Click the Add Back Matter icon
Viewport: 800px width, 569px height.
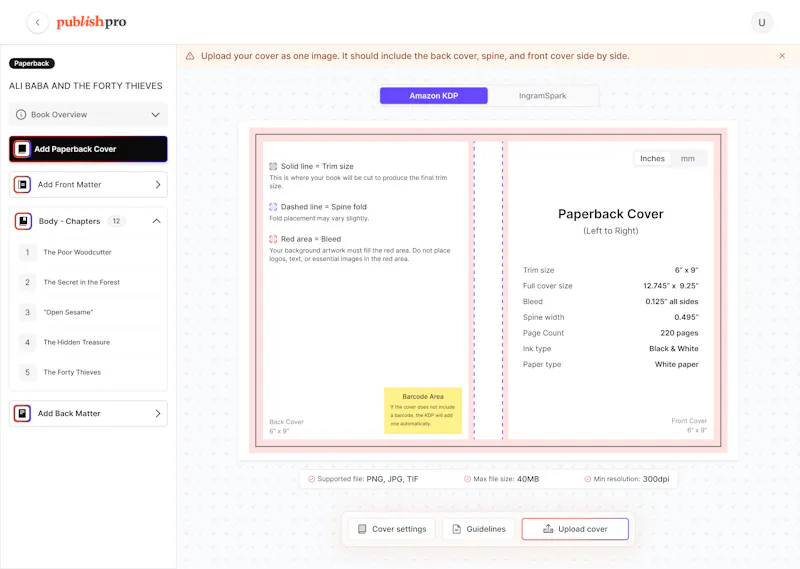point(22,413)
